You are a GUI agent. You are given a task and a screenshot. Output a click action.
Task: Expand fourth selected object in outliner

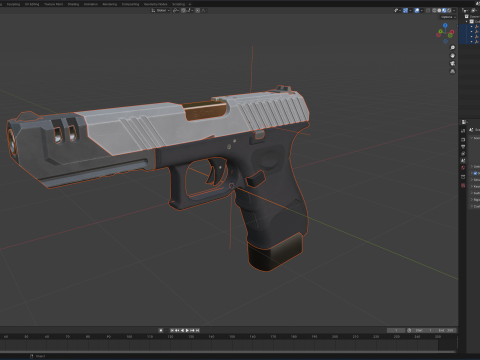471,41
